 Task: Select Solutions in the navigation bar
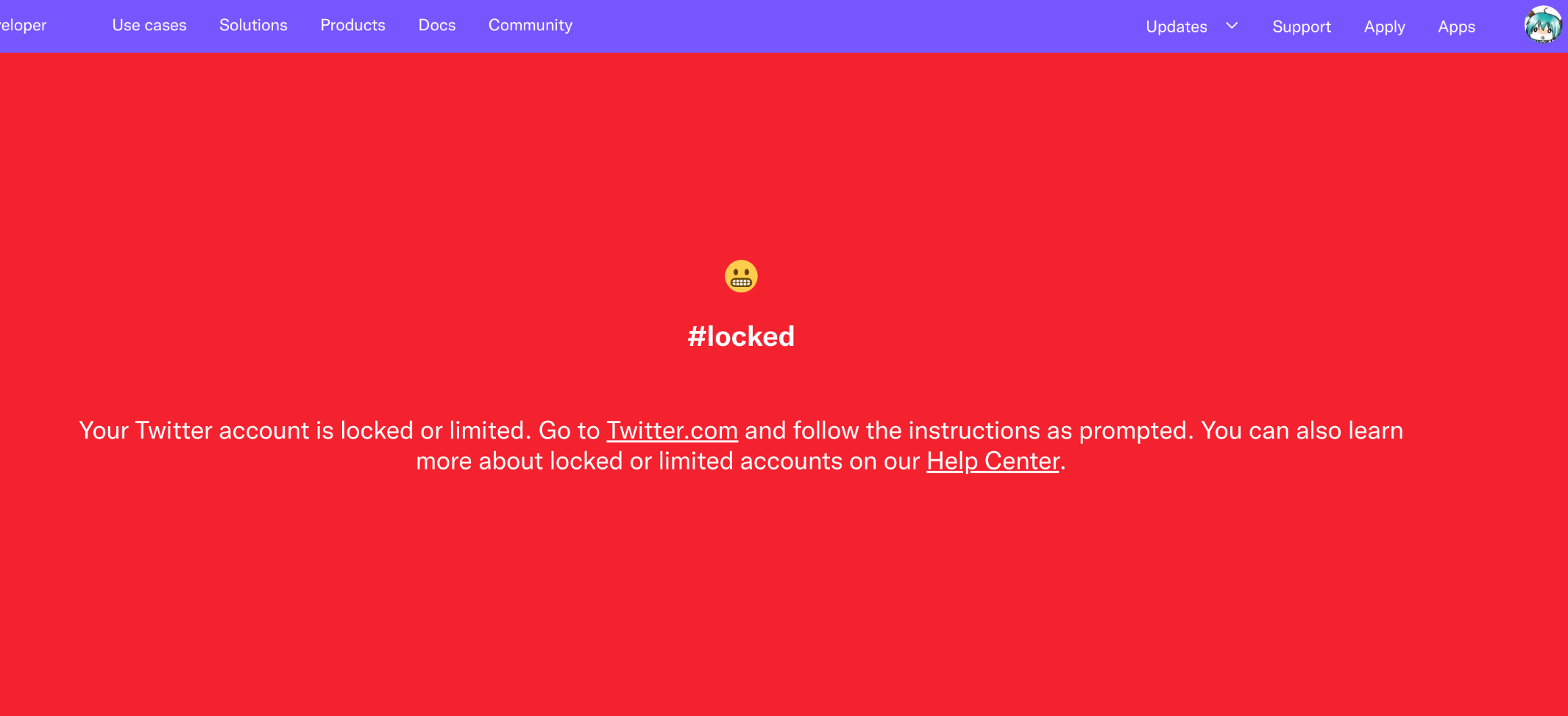tap(253, 25)
